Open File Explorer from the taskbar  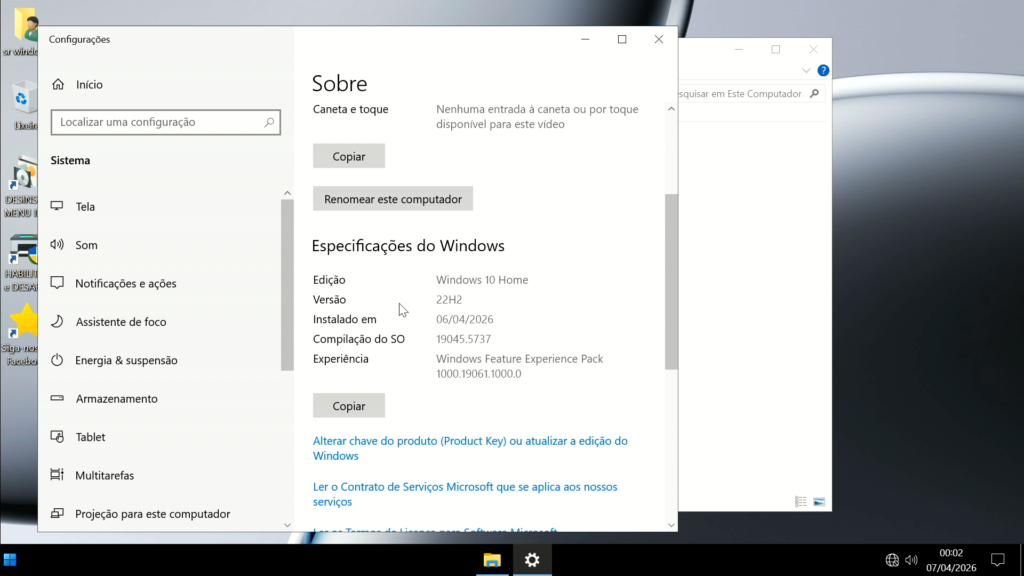(x=492, y=560)
